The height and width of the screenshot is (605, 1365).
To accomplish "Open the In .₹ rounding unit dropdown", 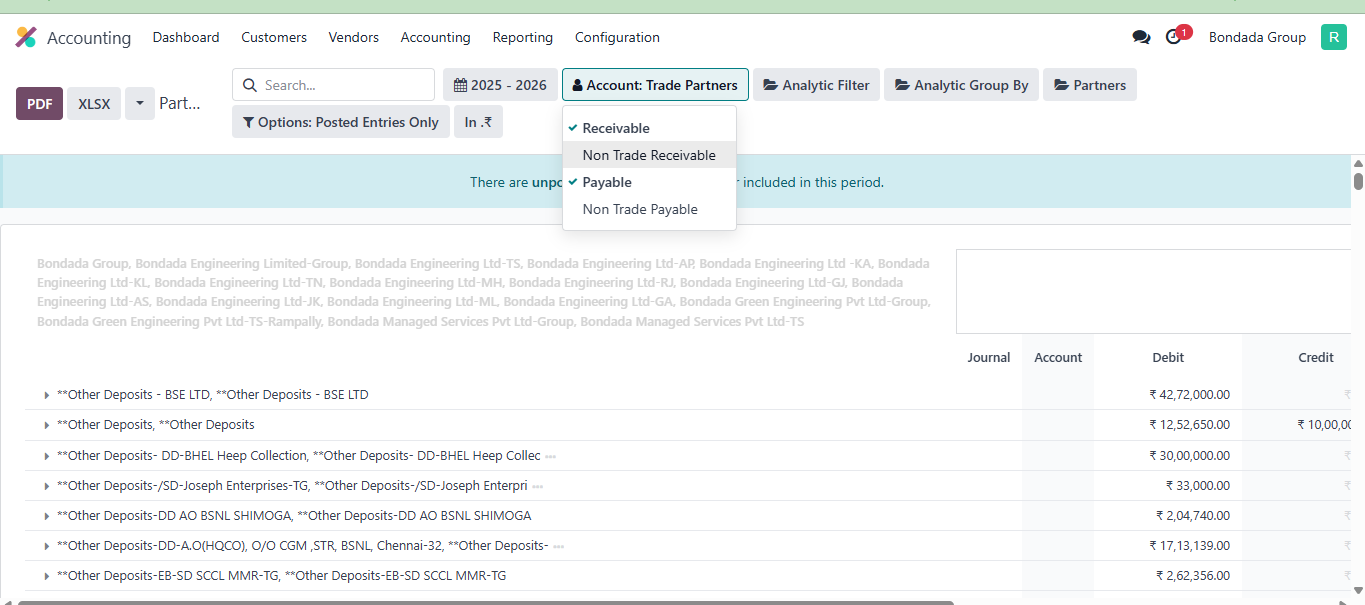I will click(x=478, y=122).
